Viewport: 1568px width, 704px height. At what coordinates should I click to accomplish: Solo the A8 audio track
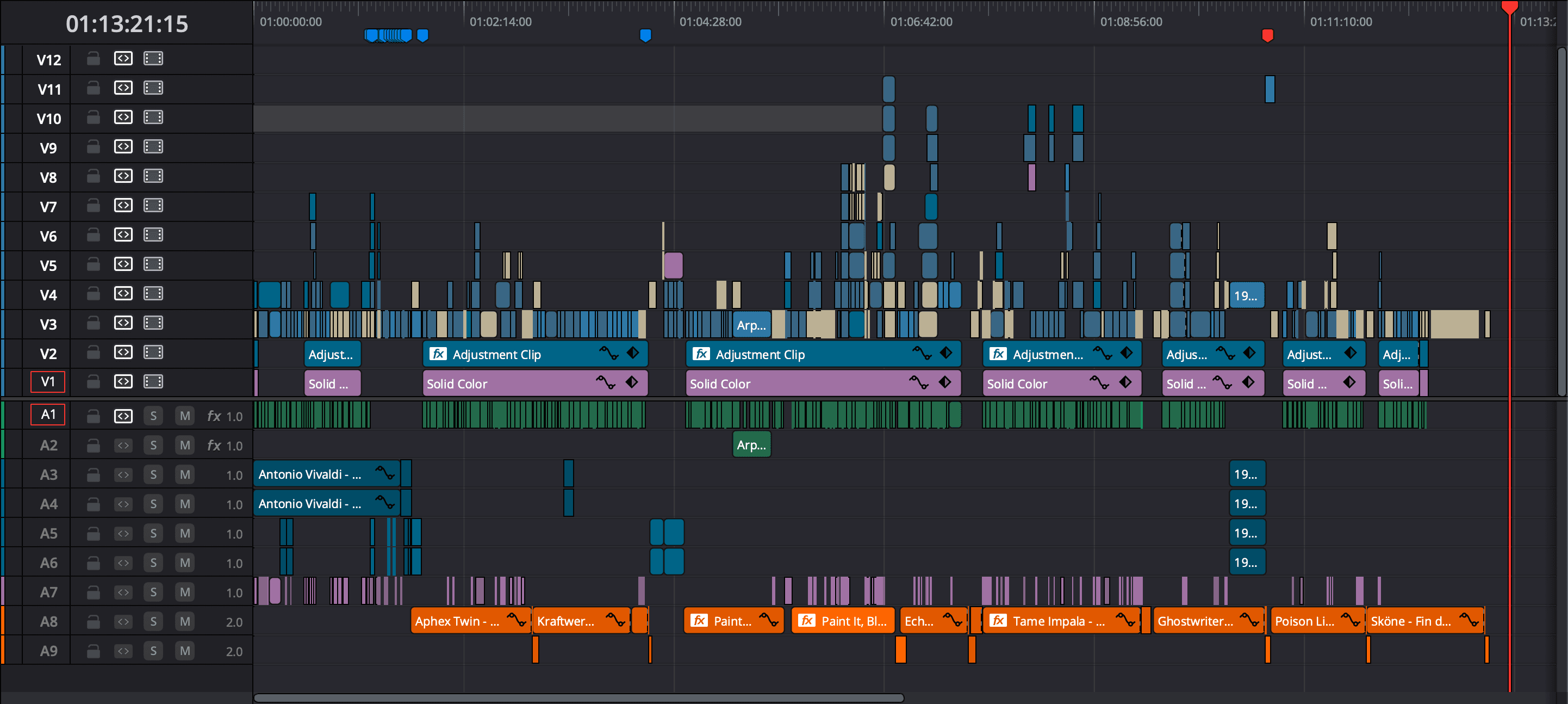click(x=153, y=621)
